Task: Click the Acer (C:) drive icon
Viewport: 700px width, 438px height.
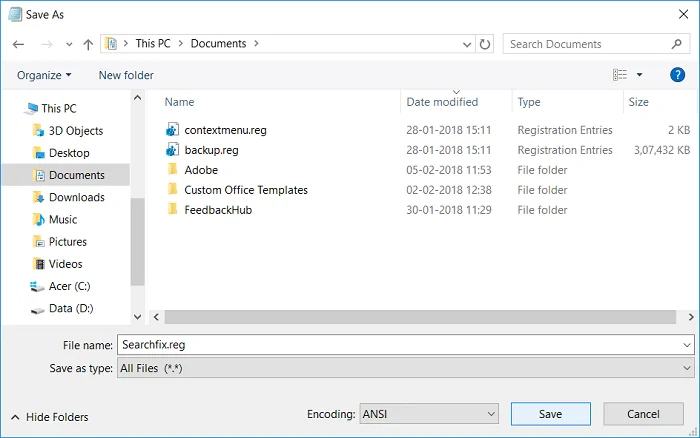Action: coord(37,286)
